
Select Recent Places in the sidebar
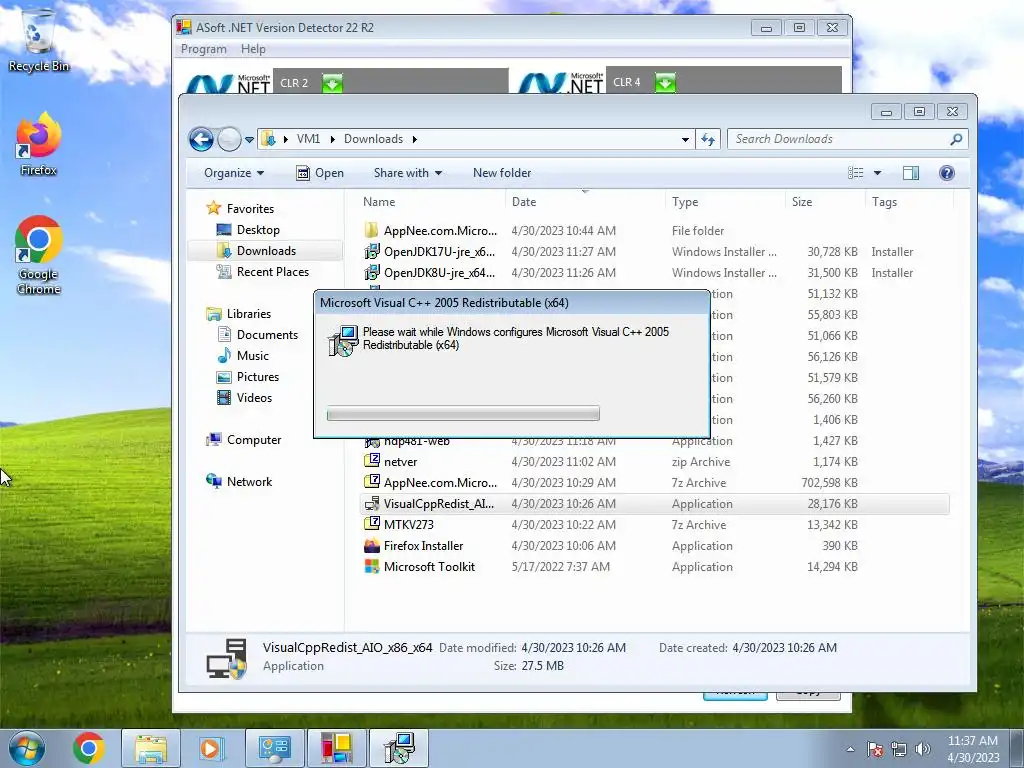coord(263,272)
